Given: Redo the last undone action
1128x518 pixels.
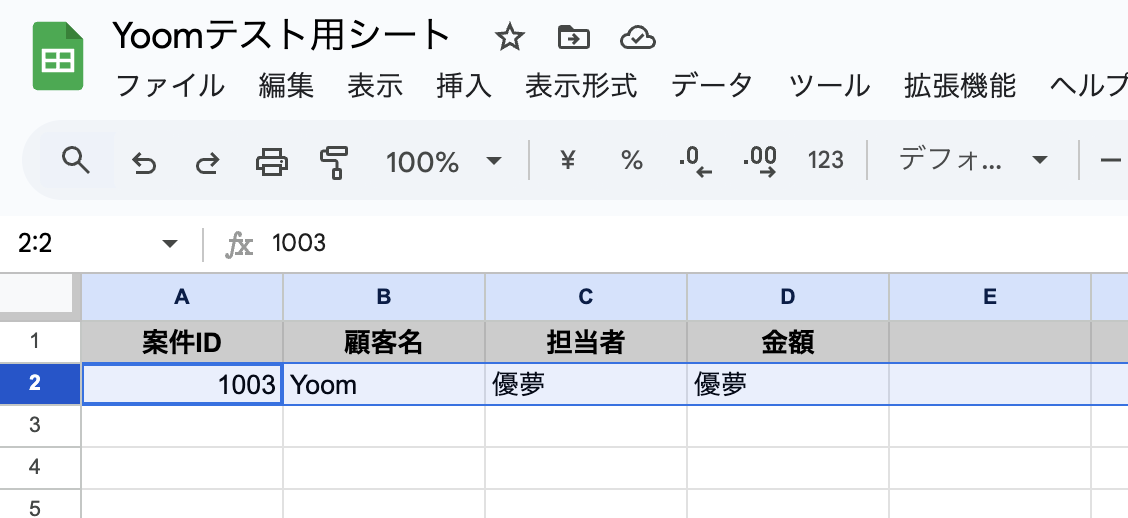Looking at the screenshot, I should (207, 161).
